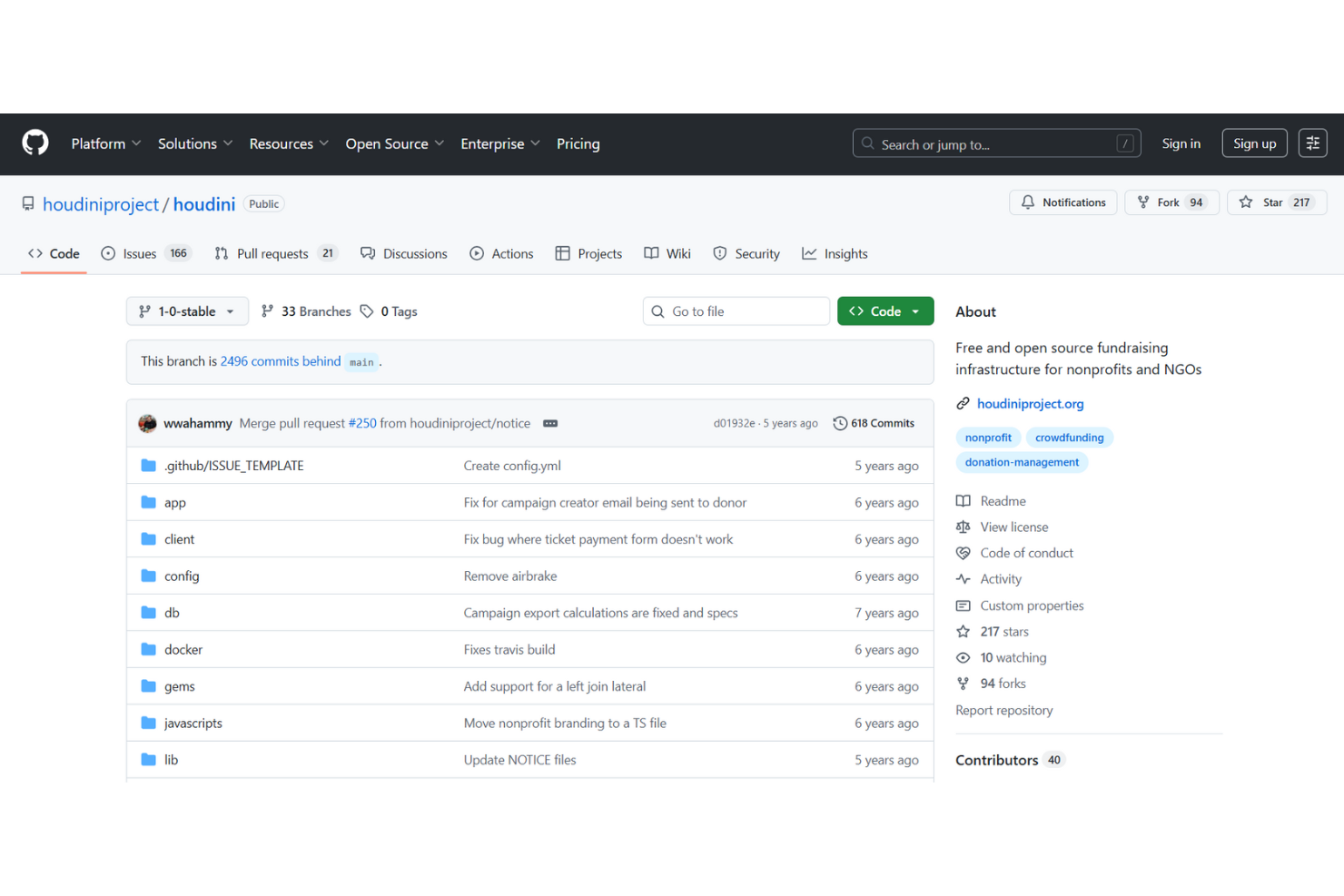Open the Open Source dropdown
This screenshot has height=896, width=1344.
395,143
